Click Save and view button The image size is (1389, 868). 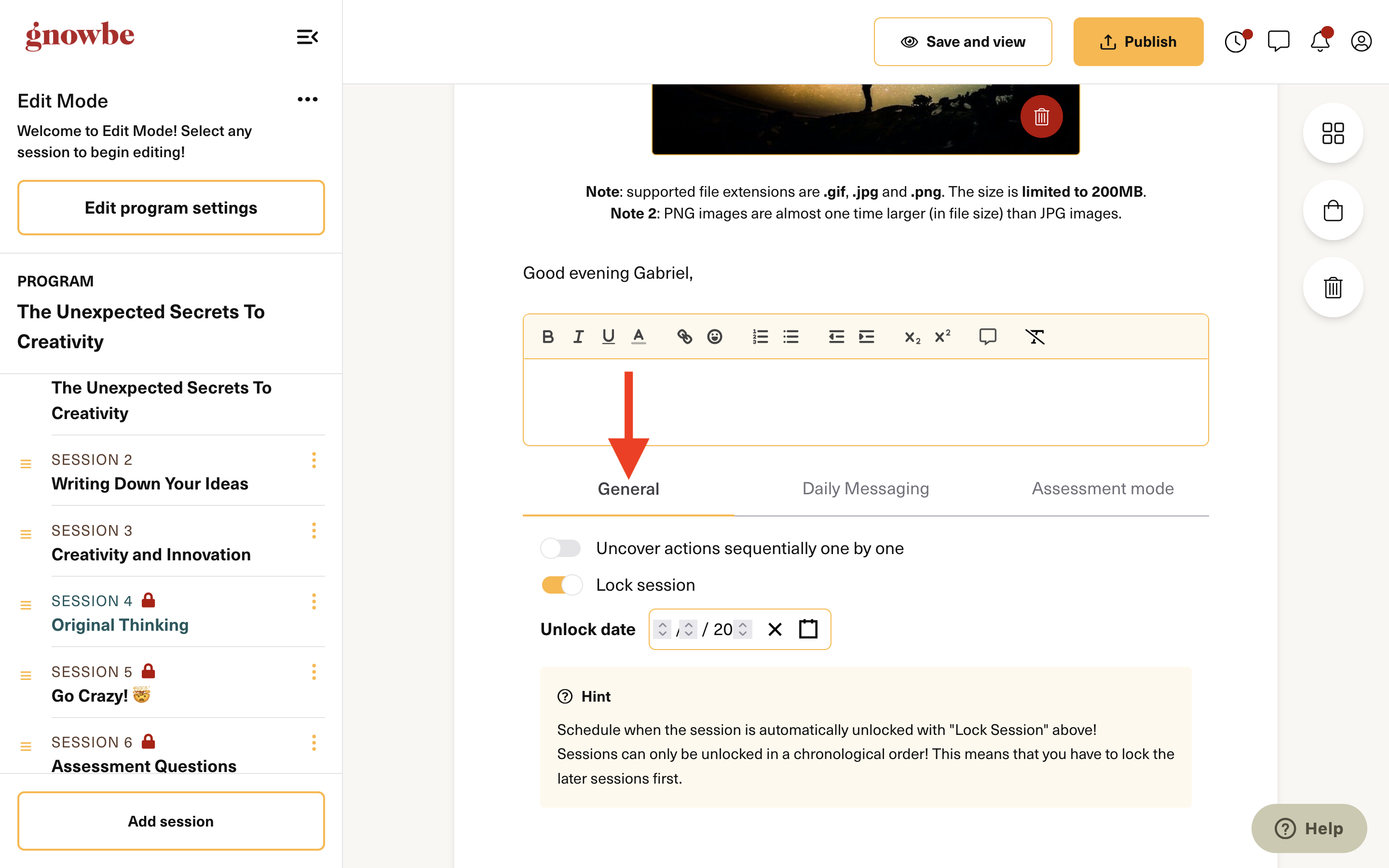[x=963, y=41]
